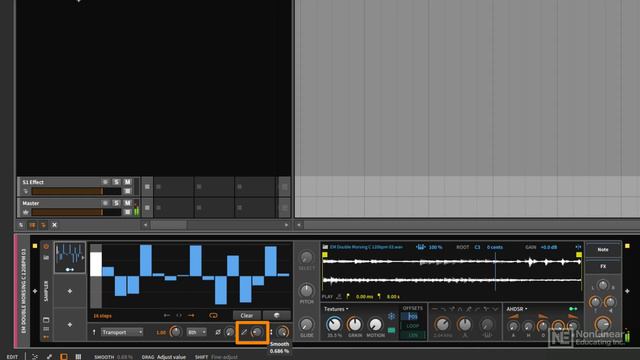The image size is (640, 360).
Task: Adjust the Glide knob on the Sampler
Action: point(306,324)
